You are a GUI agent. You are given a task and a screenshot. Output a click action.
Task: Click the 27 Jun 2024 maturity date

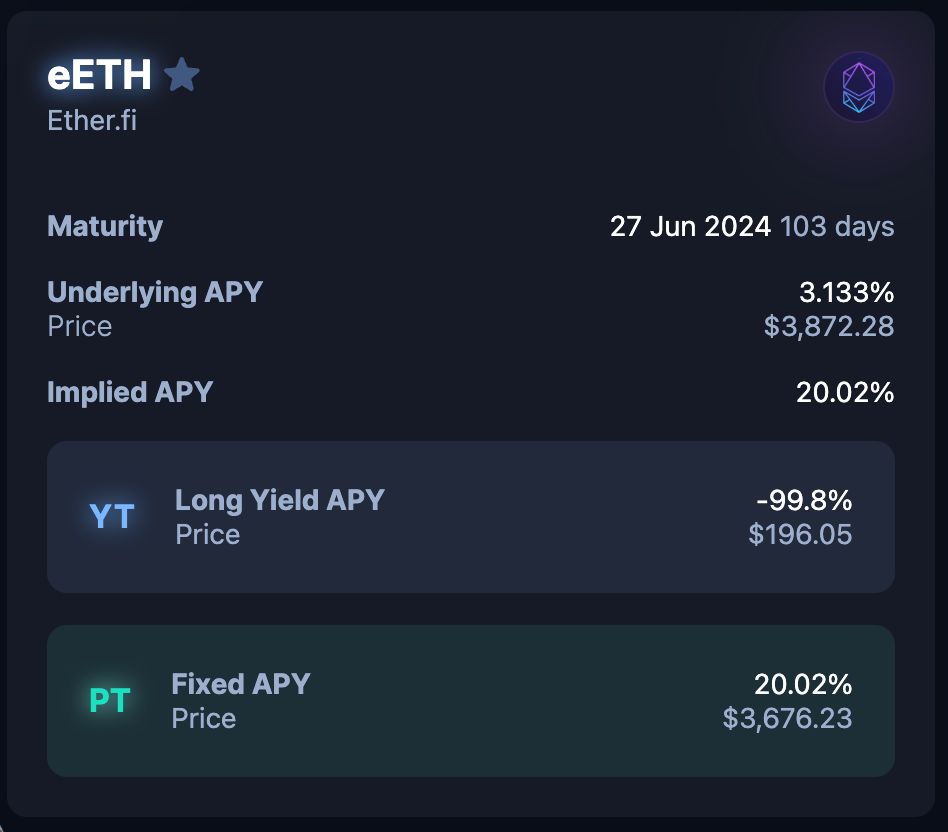pyautogui.click(x=690, y=226)
